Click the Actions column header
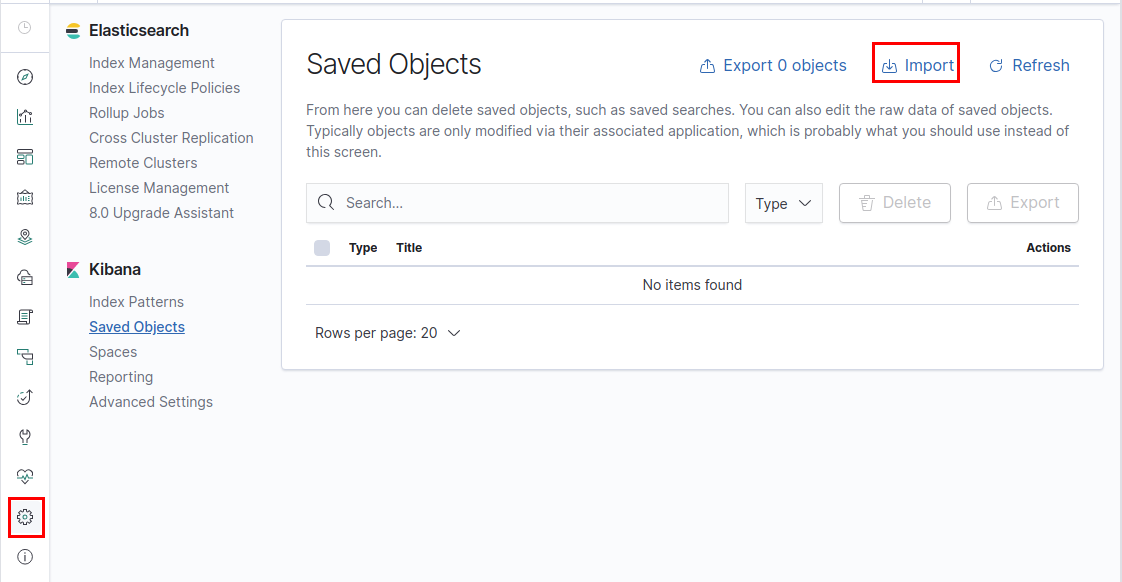 (x=1048, y=248)
